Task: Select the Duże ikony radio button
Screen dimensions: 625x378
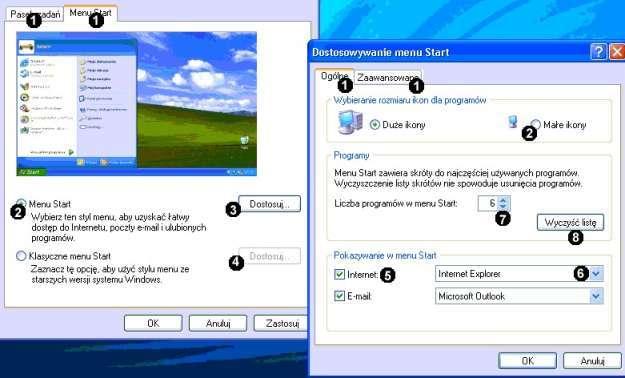Action: (375, 125)
